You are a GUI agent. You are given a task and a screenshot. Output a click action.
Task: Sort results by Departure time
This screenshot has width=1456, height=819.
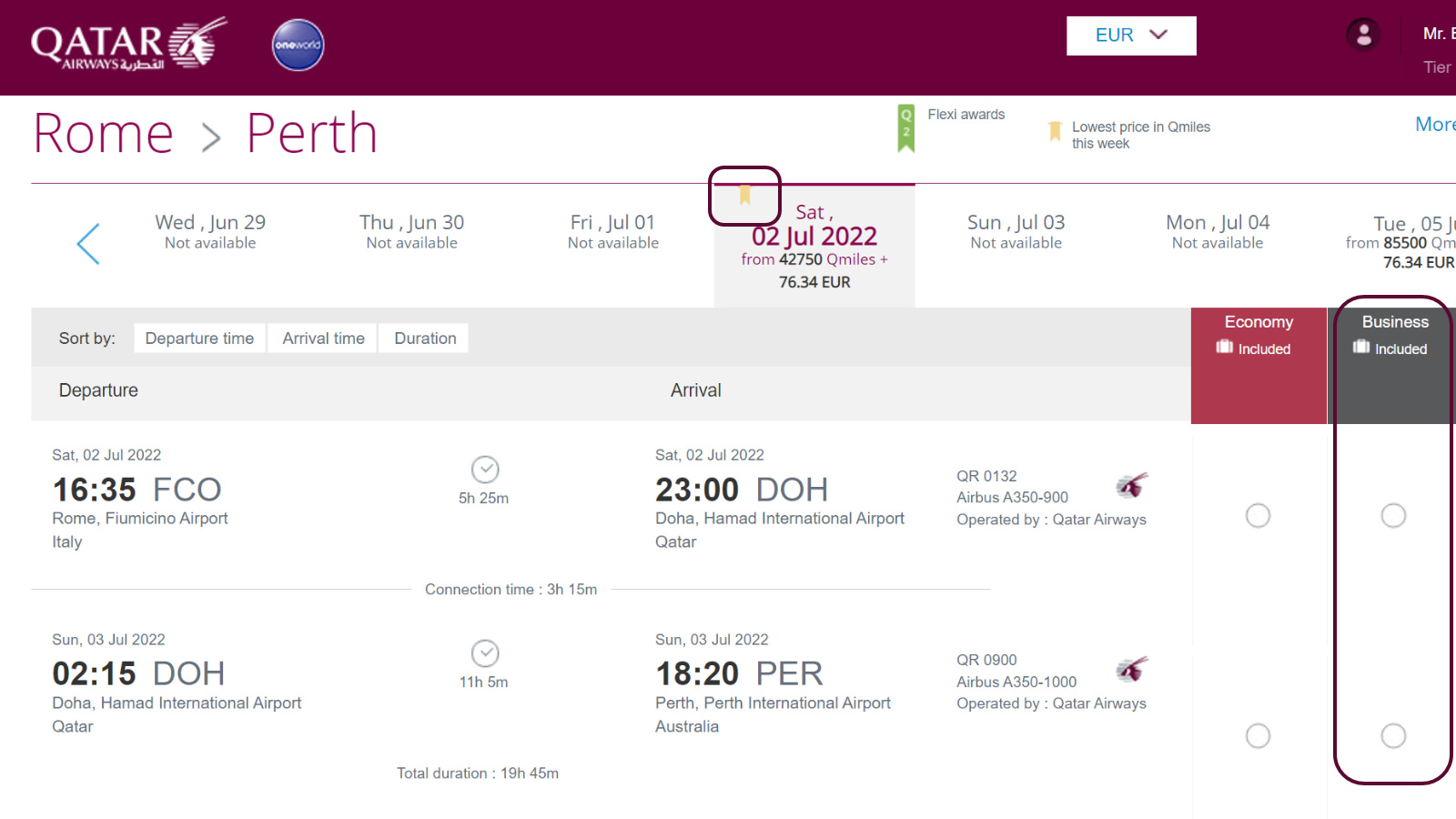coord(199,339)
